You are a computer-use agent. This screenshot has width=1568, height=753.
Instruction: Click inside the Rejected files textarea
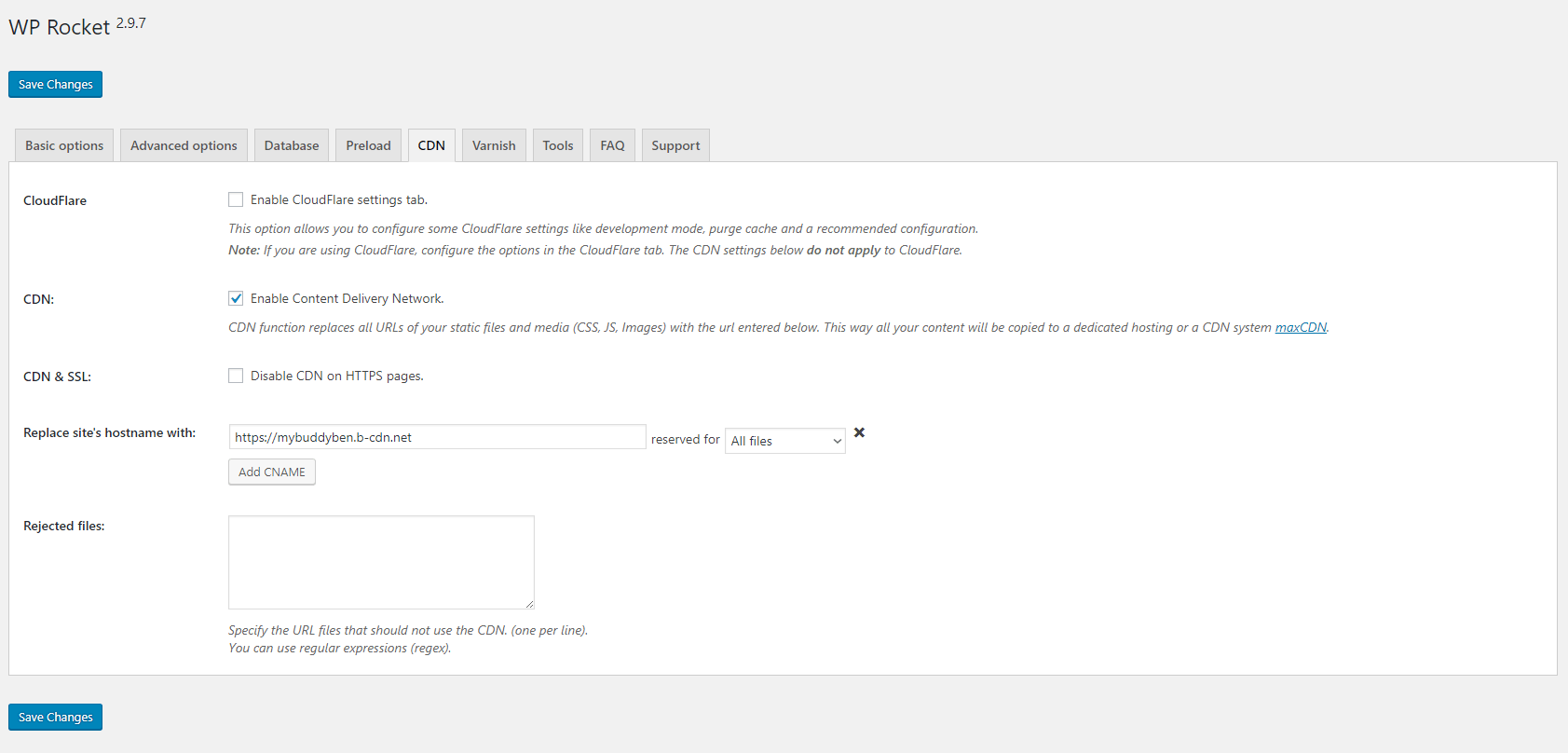[381, 562]
